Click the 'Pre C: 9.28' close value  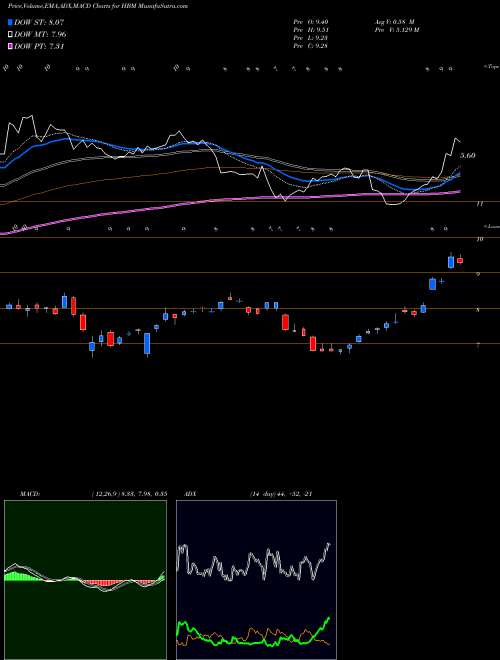pyautogui.click(x=311, y=46)
